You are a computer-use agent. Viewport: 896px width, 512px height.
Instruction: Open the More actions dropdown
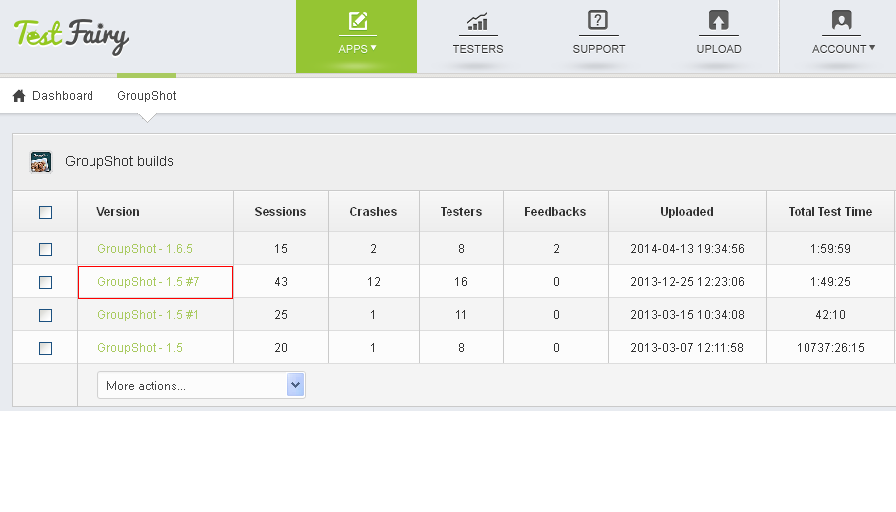click(x=201, y=385)
